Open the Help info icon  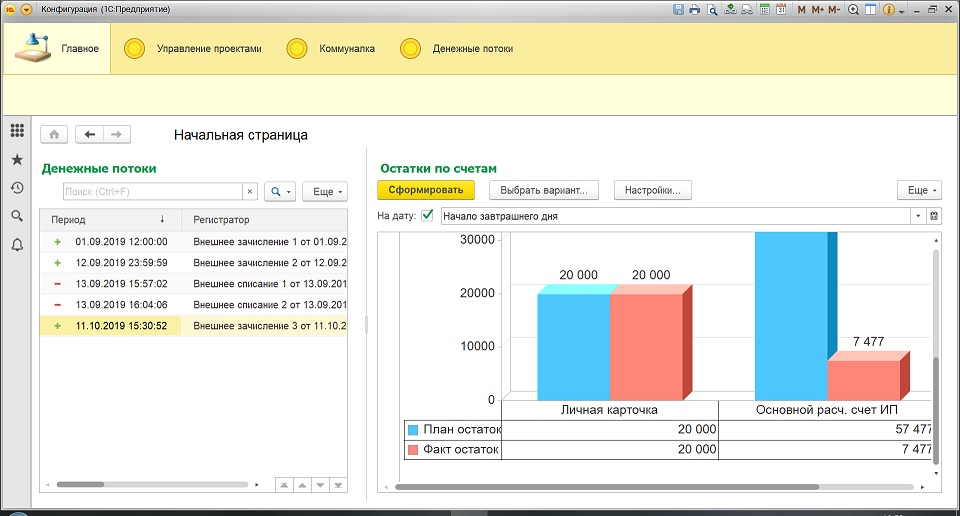(x=888, y=9)
